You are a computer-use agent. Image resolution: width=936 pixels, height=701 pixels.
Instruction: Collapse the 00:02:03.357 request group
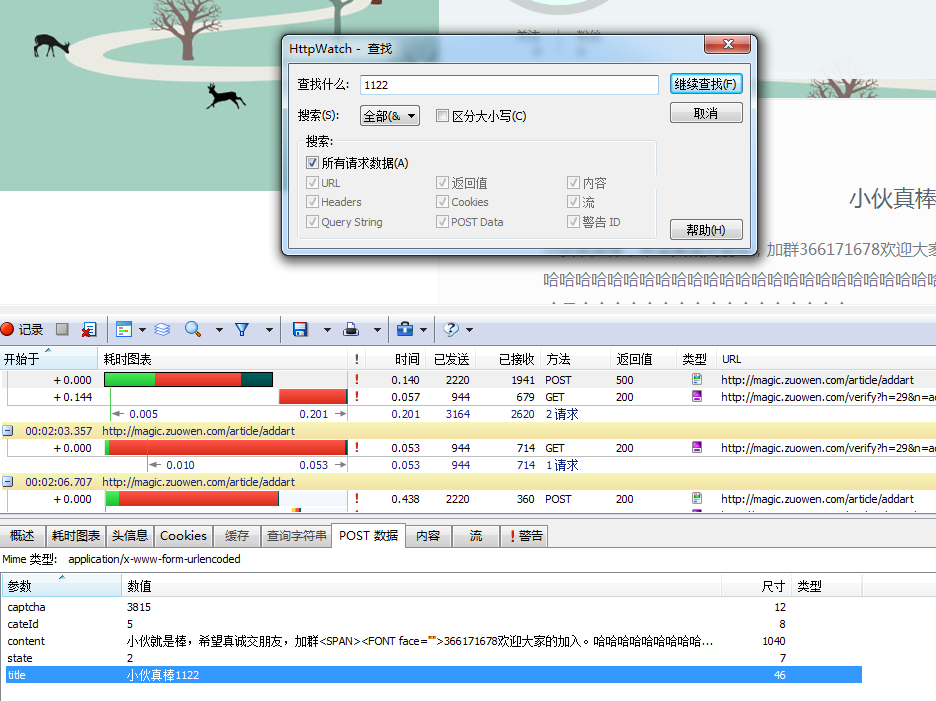[x=9, y=431]
